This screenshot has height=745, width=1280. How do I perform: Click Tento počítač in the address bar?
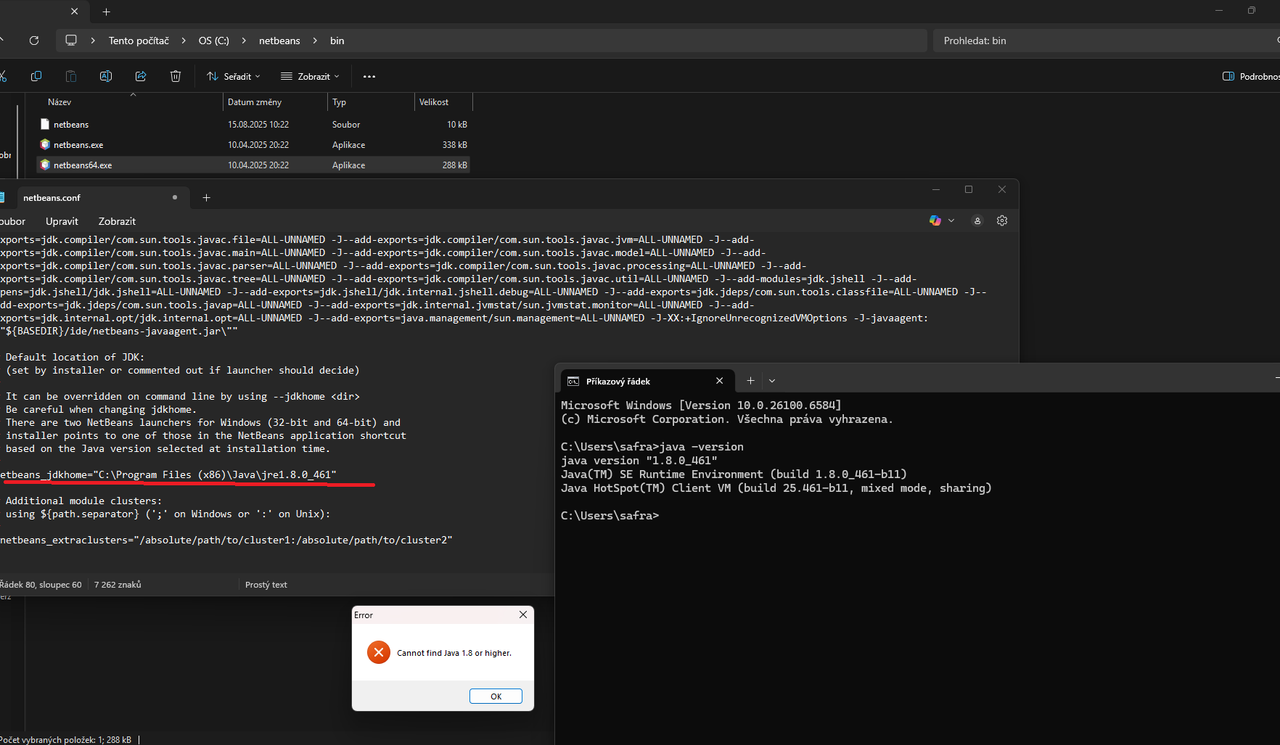[138, 41]
